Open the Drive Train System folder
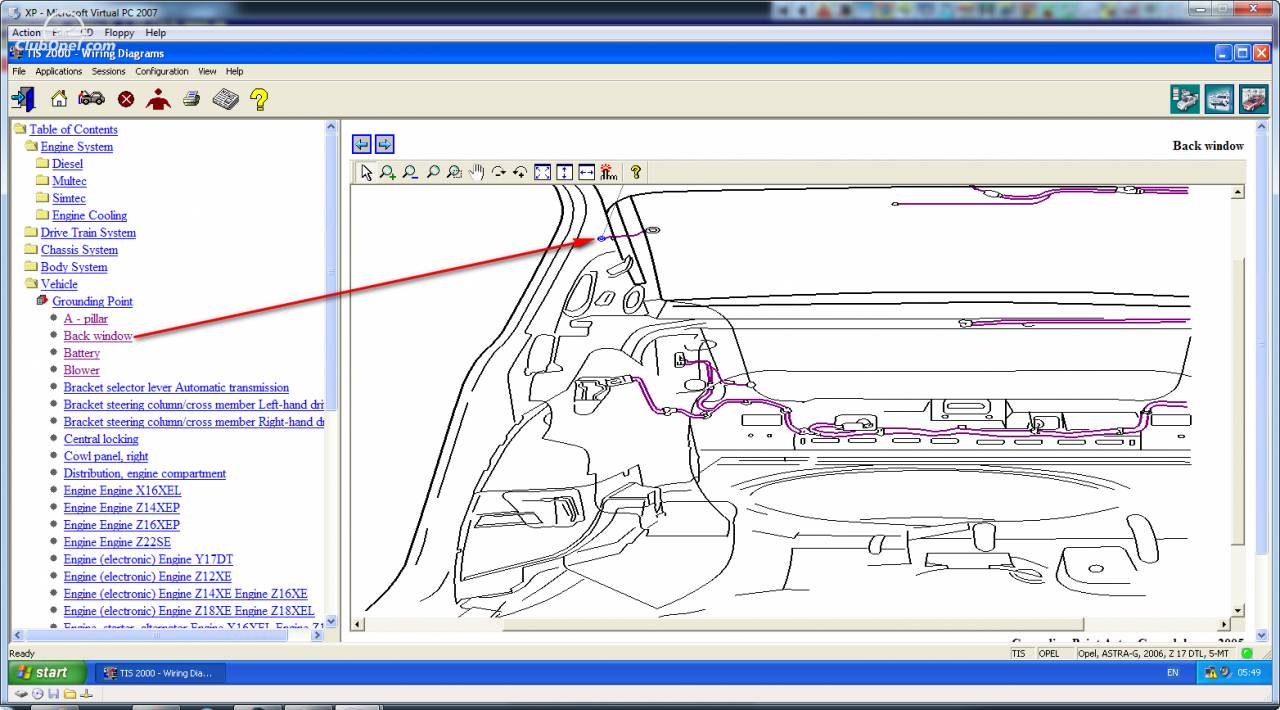The height and width of the screenshot is (710, 1280). click(x=88, y=232)
